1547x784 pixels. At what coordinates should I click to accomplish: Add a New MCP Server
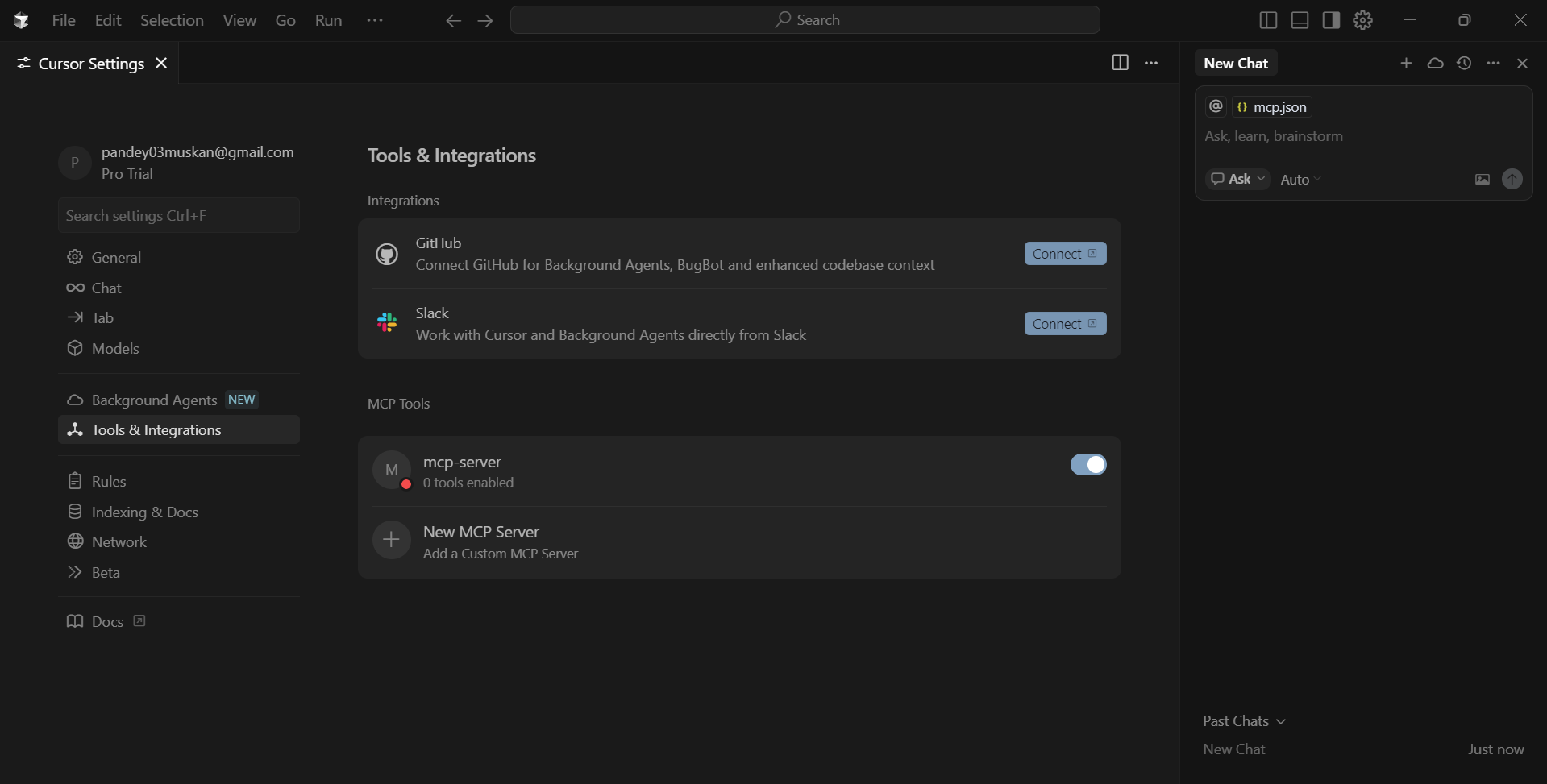739,541
